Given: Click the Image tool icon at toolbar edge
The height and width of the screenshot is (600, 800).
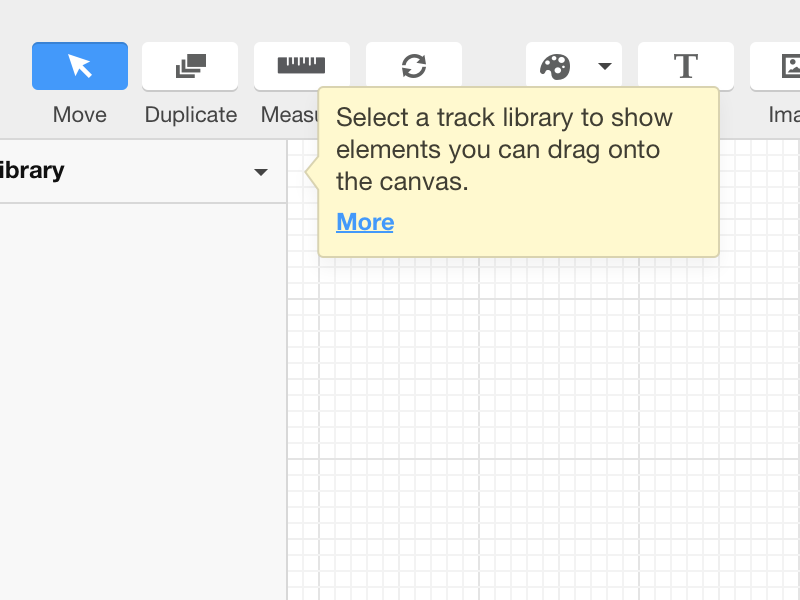Looking at the screenshot, I should (x=788, y=66).
